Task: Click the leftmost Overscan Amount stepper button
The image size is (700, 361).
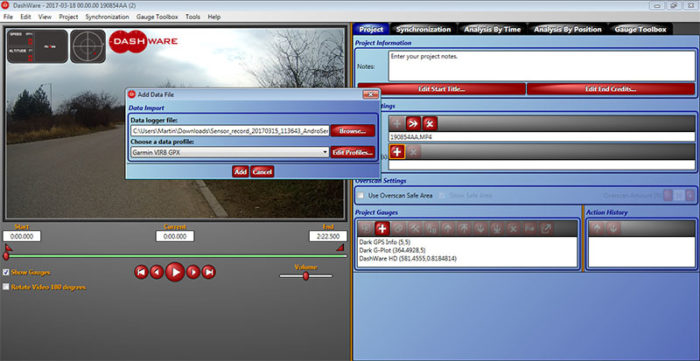Action: click(668, 195)
